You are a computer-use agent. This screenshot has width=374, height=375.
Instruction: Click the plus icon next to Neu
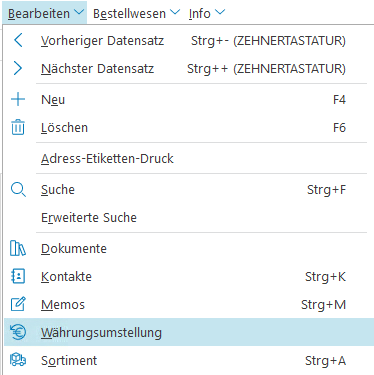[18, 99]
